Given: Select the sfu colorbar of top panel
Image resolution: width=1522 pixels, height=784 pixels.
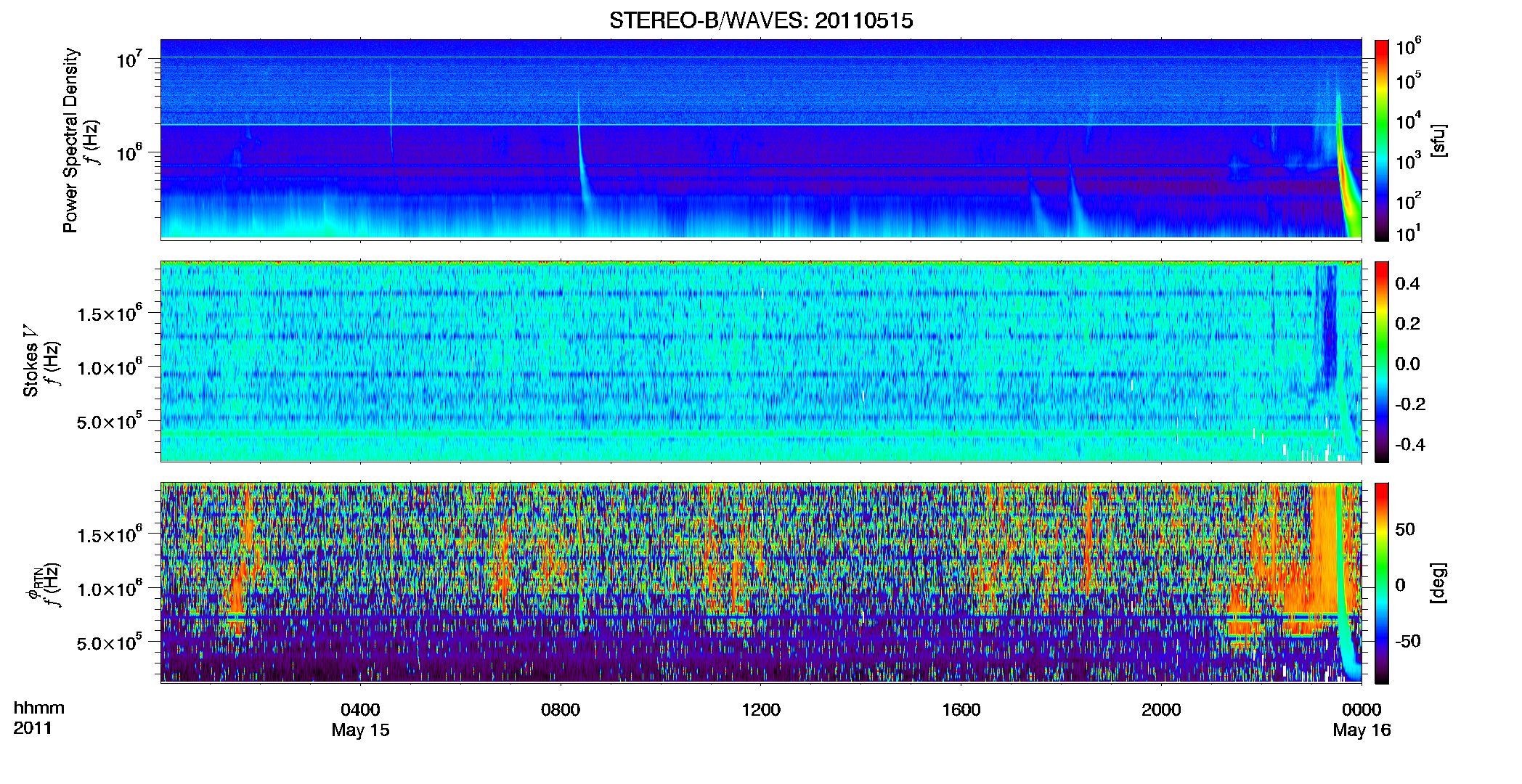Looking at the screenshot, I should click(x=1382, y=140).
